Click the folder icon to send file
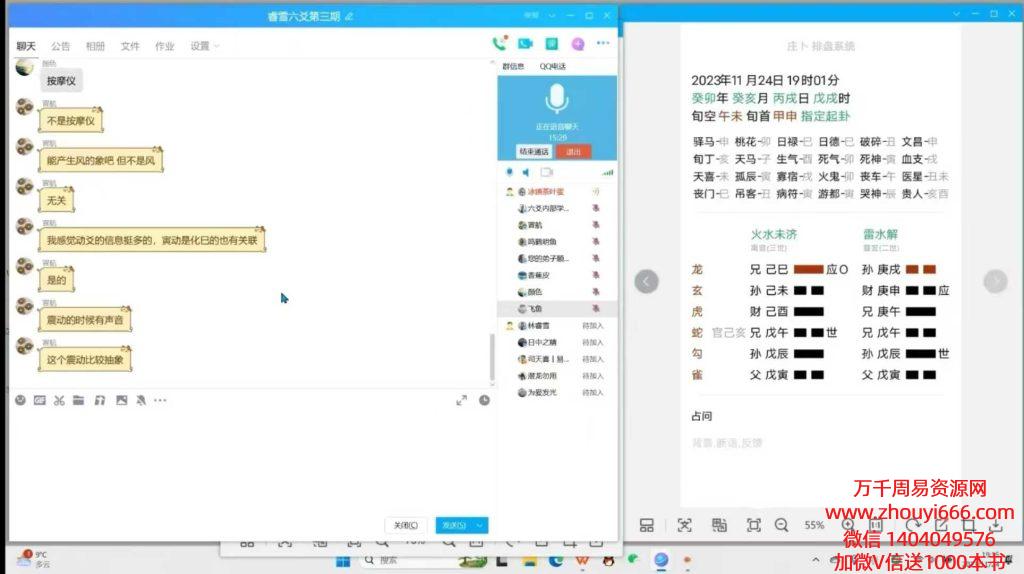The height and width of the screenshot is (574, 1024). (x=79, y=400)
